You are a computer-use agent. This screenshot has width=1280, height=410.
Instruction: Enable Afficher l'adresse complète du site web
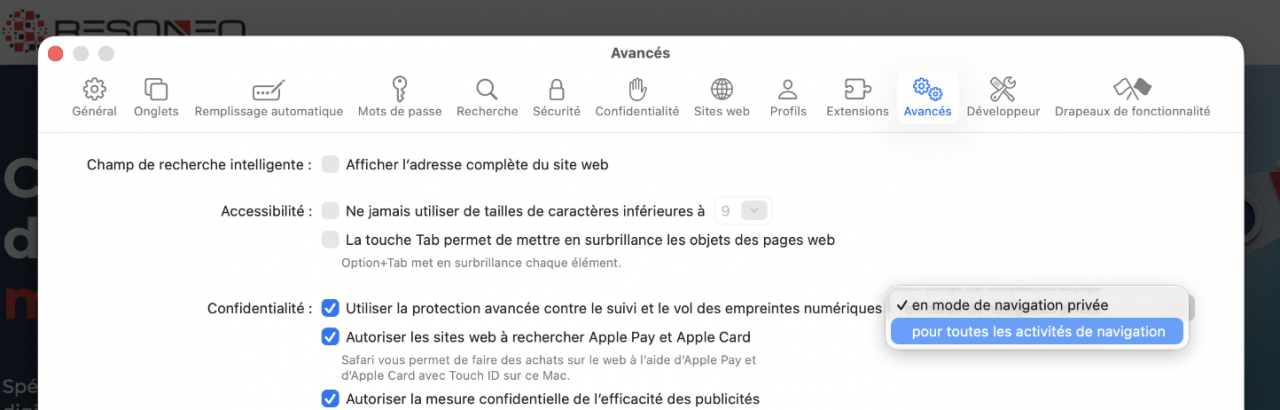click(330, 164)
